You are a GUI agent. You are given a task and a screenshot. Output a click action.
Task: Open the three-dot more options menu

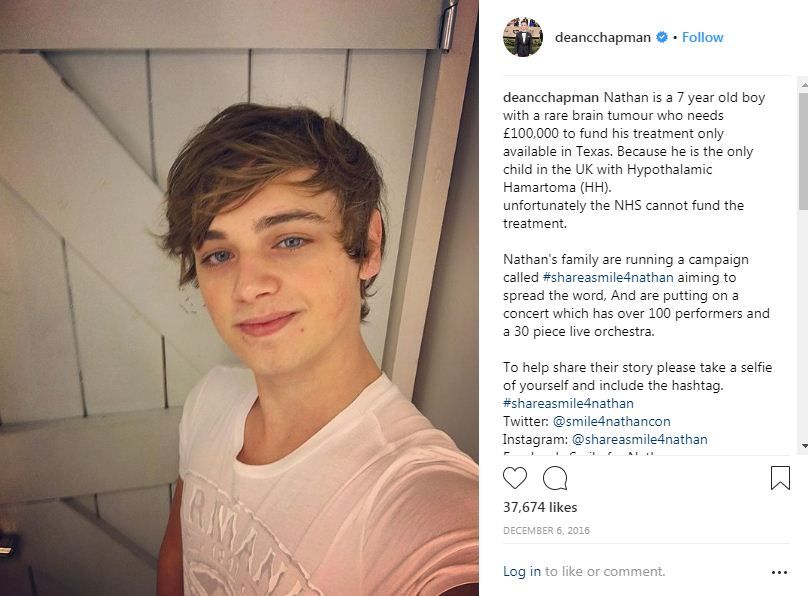(779, 572)
